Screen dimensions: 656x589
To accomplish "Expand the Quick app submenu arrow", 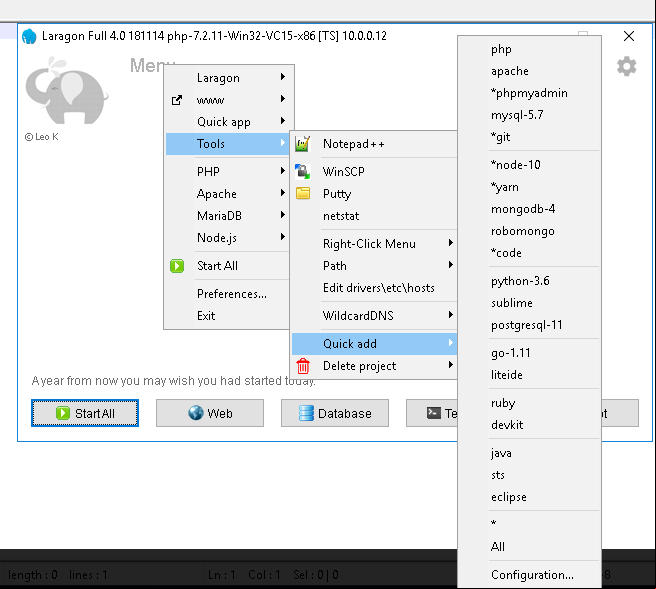I will 283,120.
